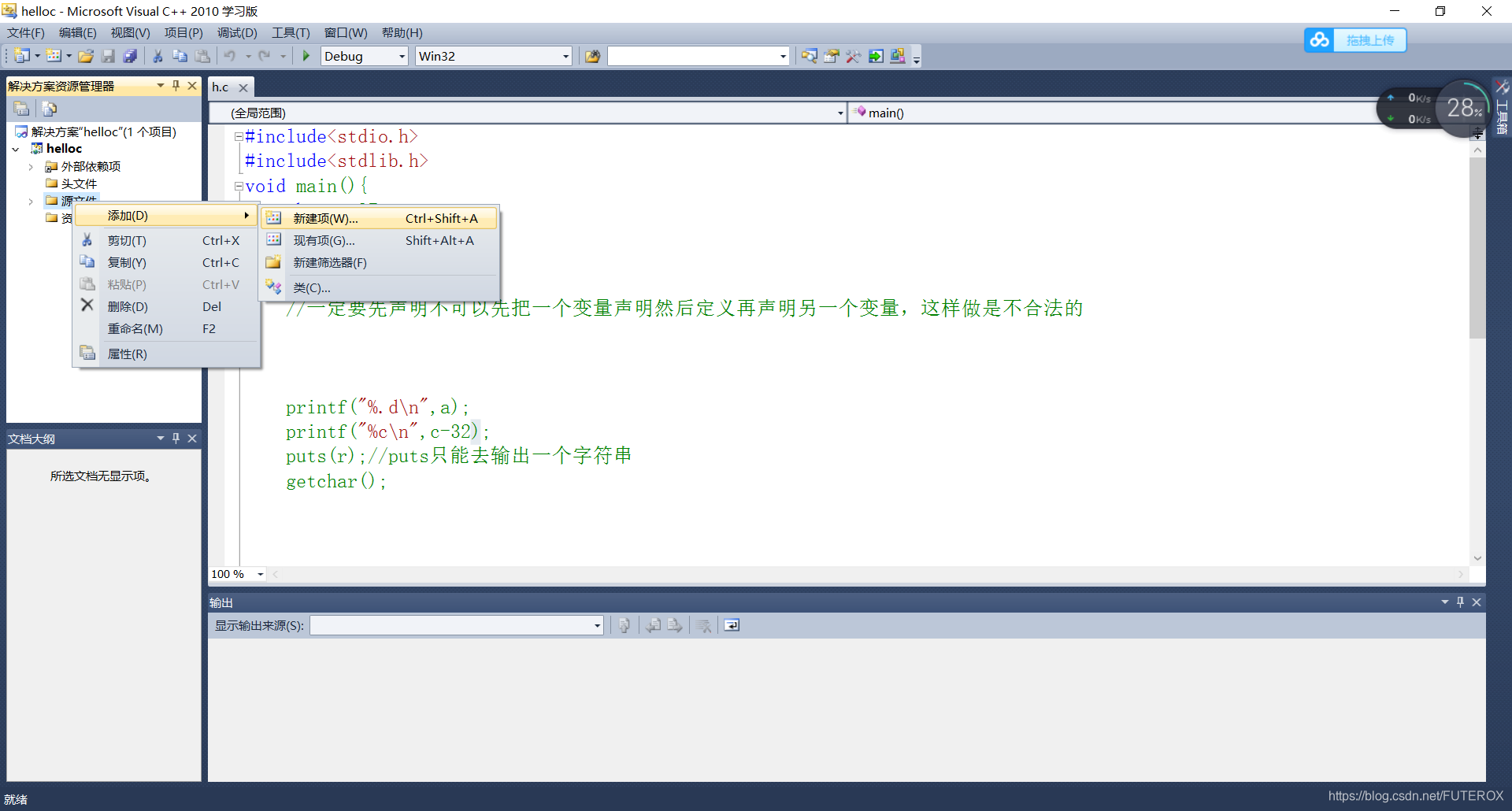Click 属性(R) in the context menu

point(166,354)
